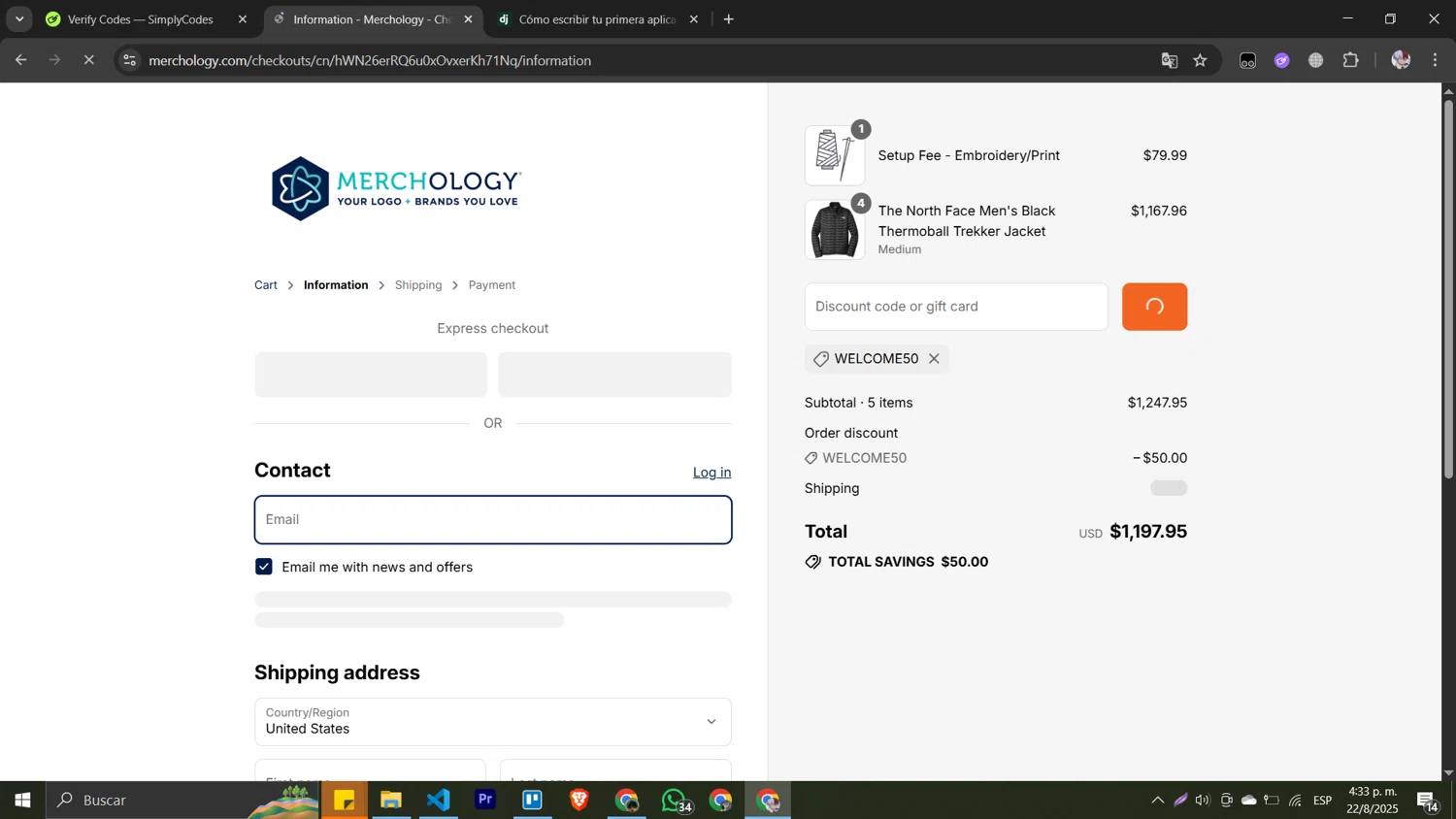Screen dimensions: 1456x819
Task: Remove the WELCOME50 discount tag
Action: pos(934,359)
